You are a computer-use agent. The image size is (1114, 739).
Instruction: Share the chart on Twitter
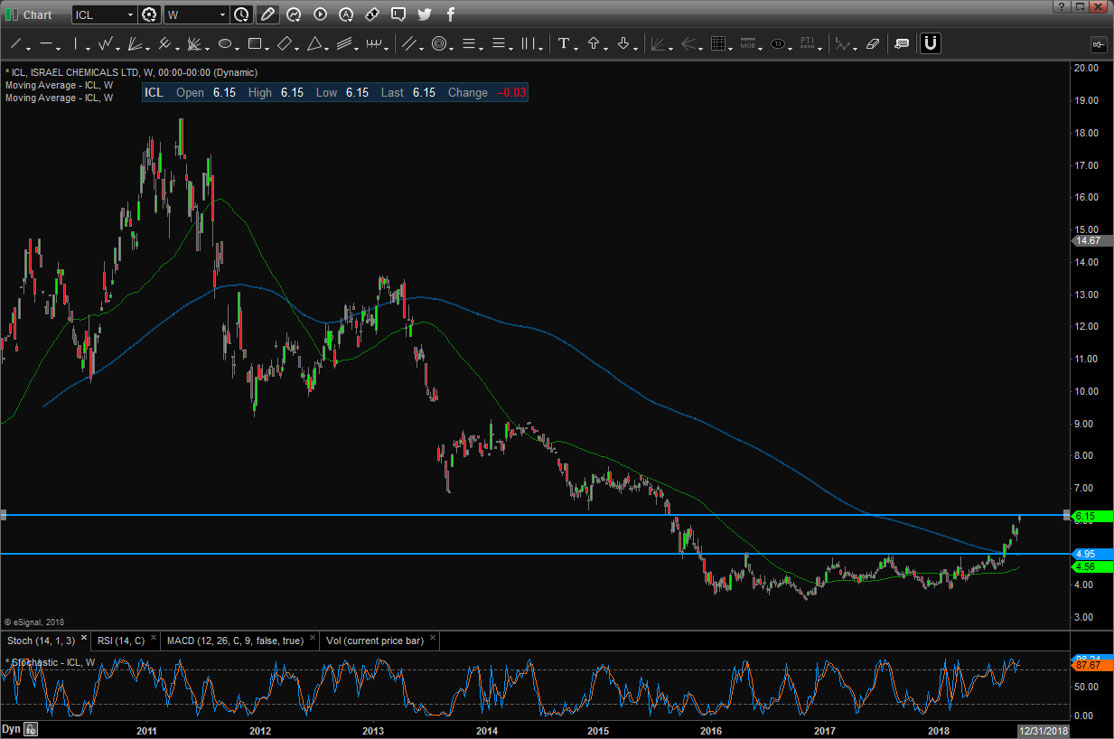pos(424,14)
